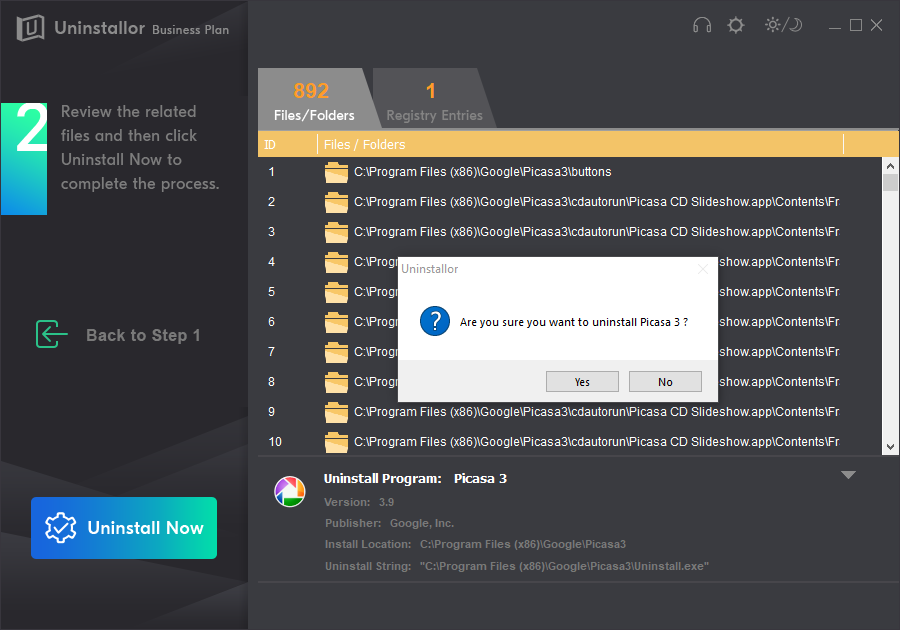Image resolution: width=900 pixels, height=630 pixels.
Task: Click Publisher Google, Inc. text
Action: coord(422,523)
